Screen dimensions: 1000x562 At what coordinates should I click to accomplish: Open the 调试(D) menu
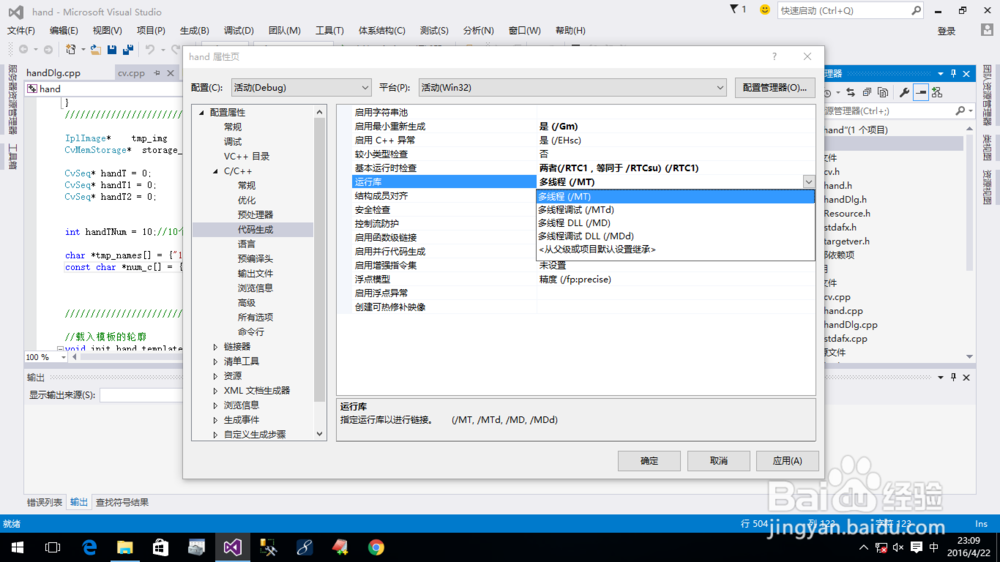[239, 31]
